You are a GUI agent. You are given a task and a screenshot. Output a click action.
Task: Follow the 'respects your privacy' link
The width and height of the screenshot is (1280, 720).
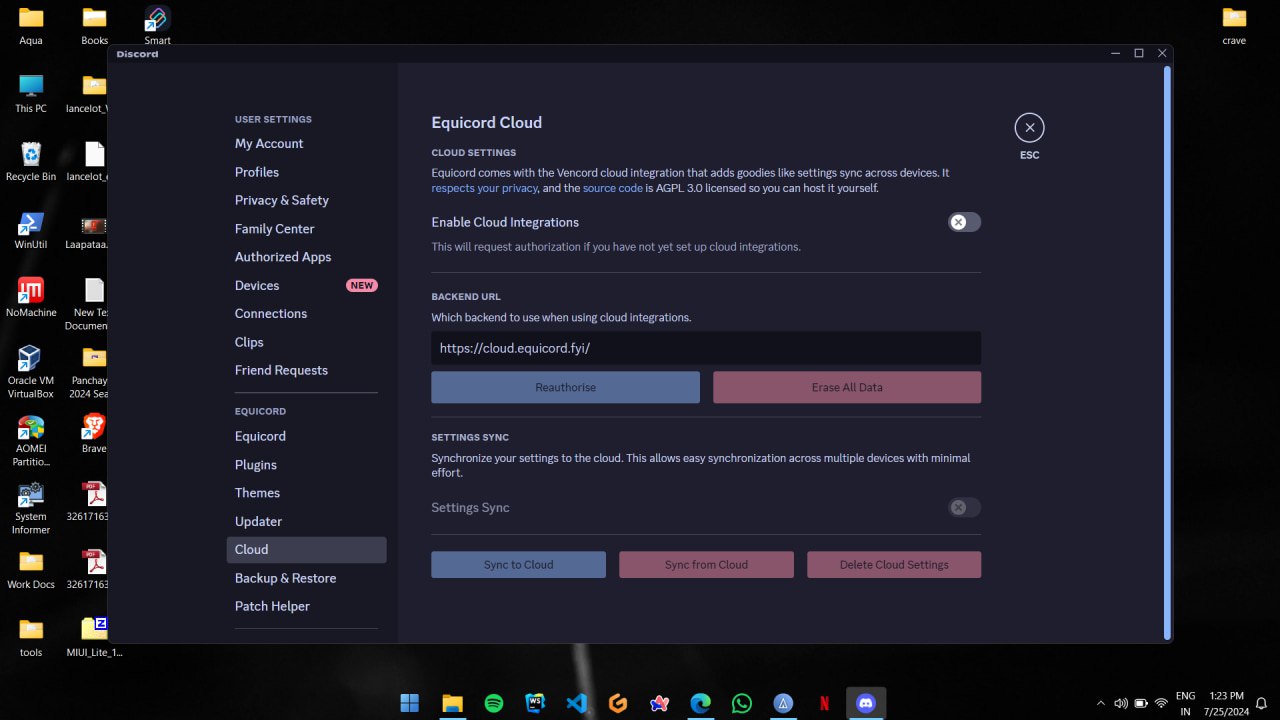(x=485, y=188)
